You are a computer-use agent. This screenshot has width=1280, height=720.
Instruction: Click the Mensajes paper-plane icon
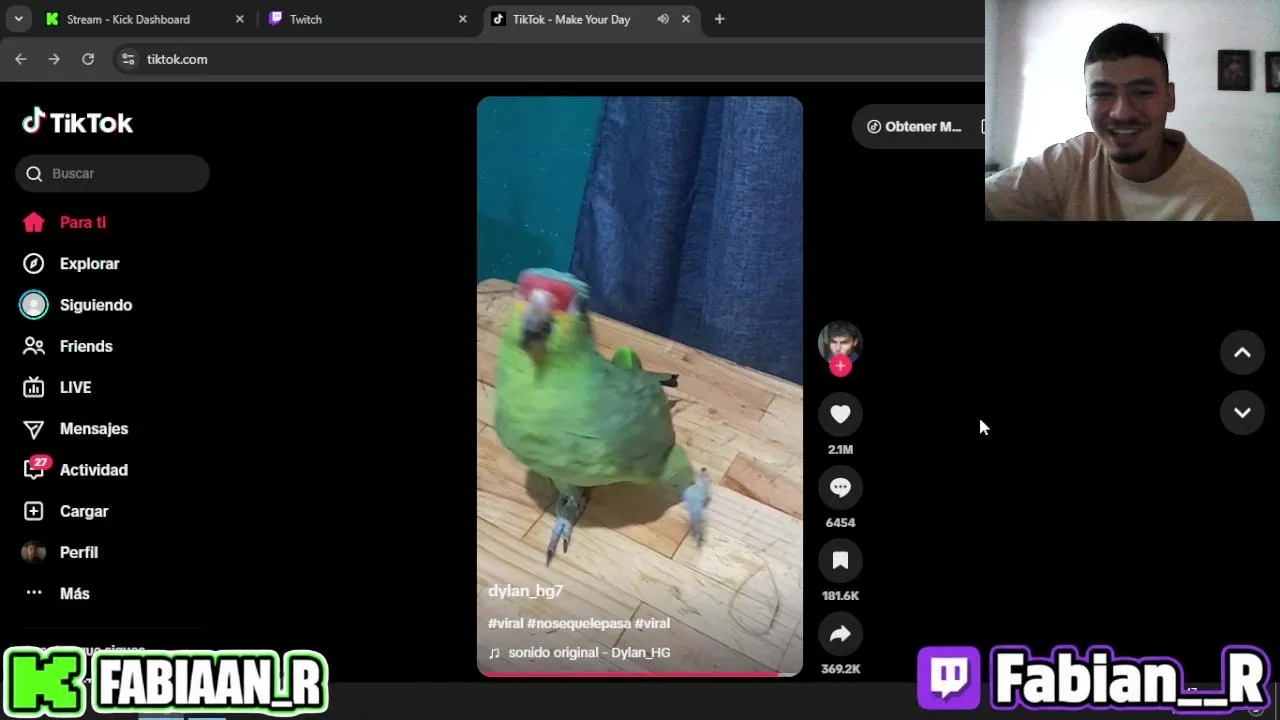coord(34,429)
